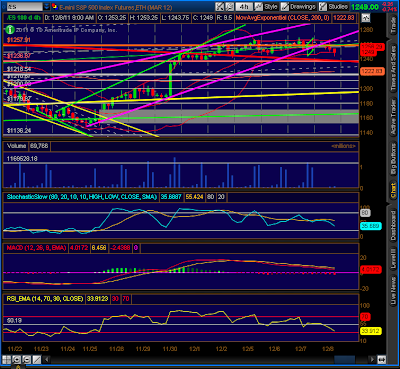Select the trendline drawing tool icon
This screenshot has height=369, width=400.
36,360
